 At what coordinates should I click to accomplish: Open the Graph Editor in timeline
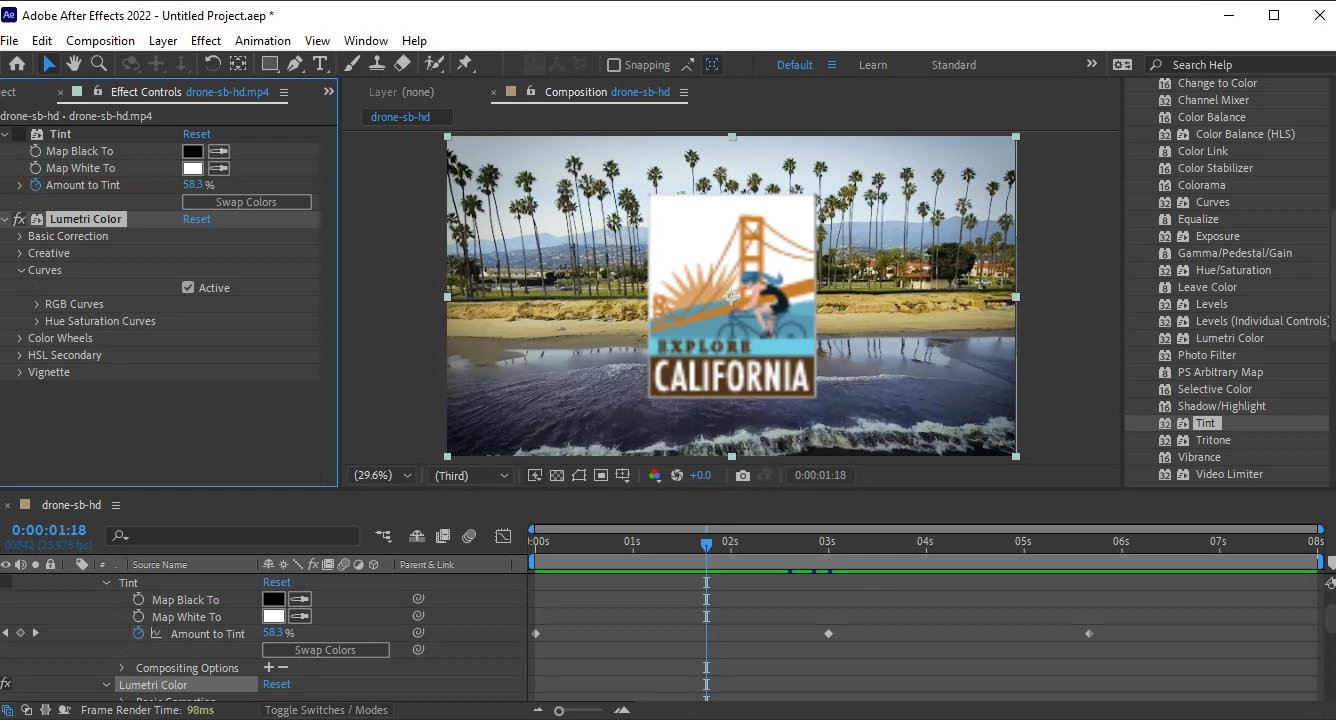click(503, 537)
